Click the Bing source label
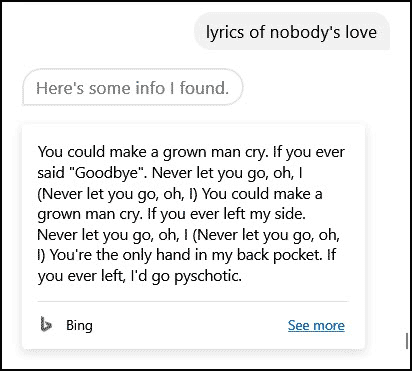 click(x=79, y=325)
